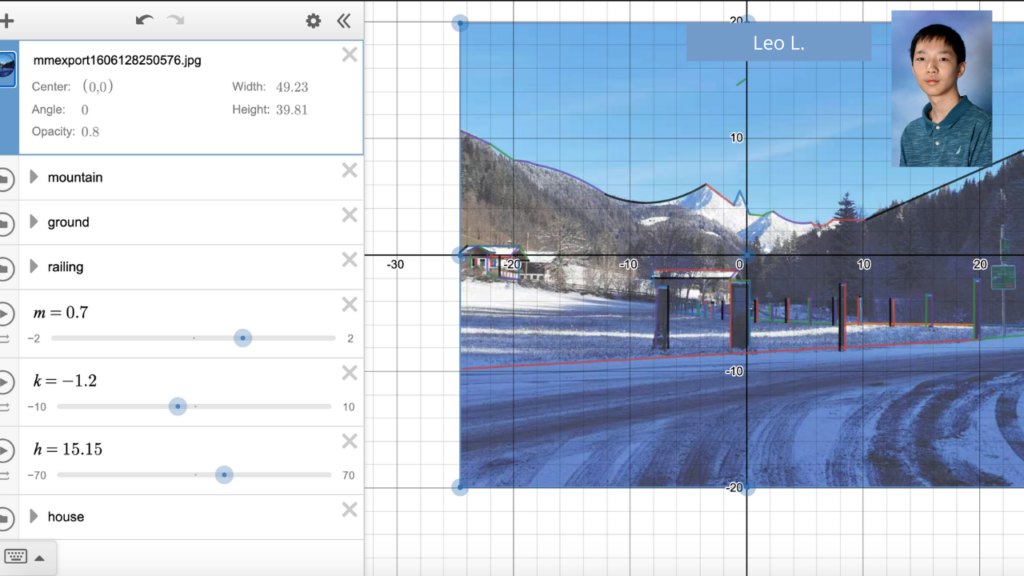Delete the mmexport image expression
1024x576 pixels.
349,55
